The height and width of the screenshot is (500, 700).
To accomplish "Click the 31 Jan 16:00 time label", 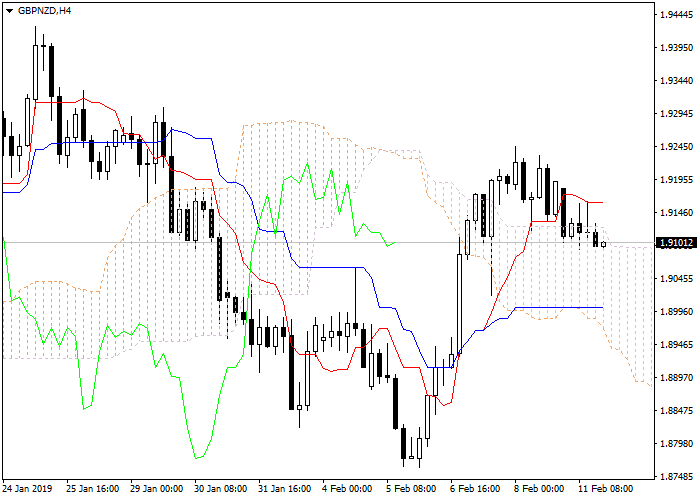I will tap(285, 489).
